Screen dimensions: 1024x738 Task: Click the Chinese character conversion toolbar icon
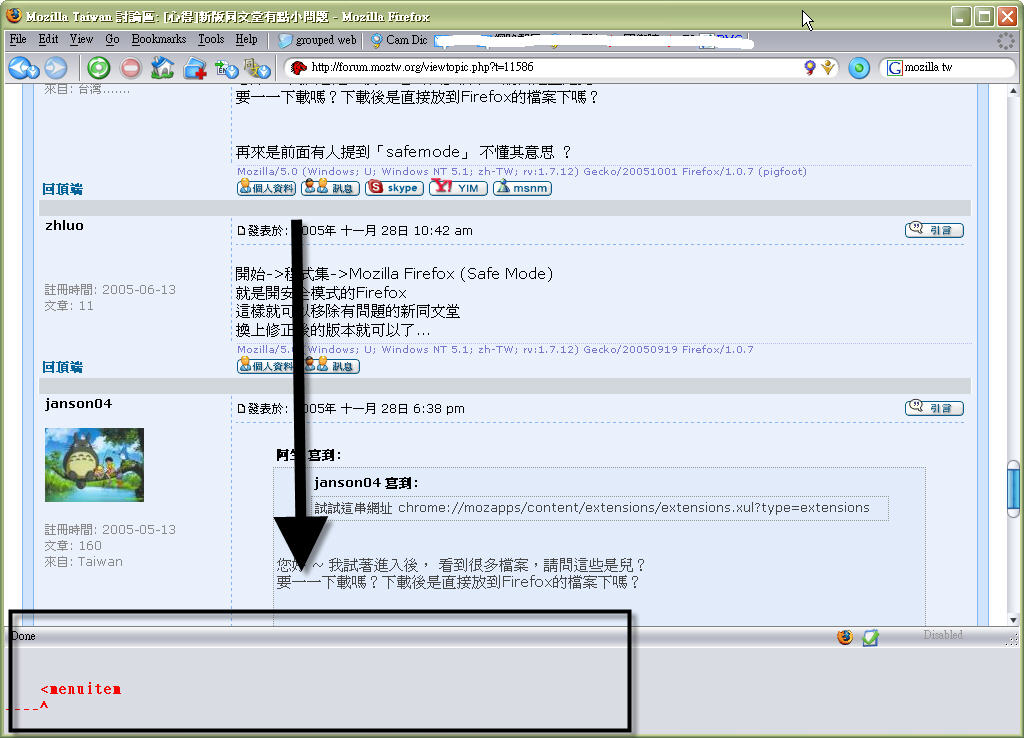point(257,67)
